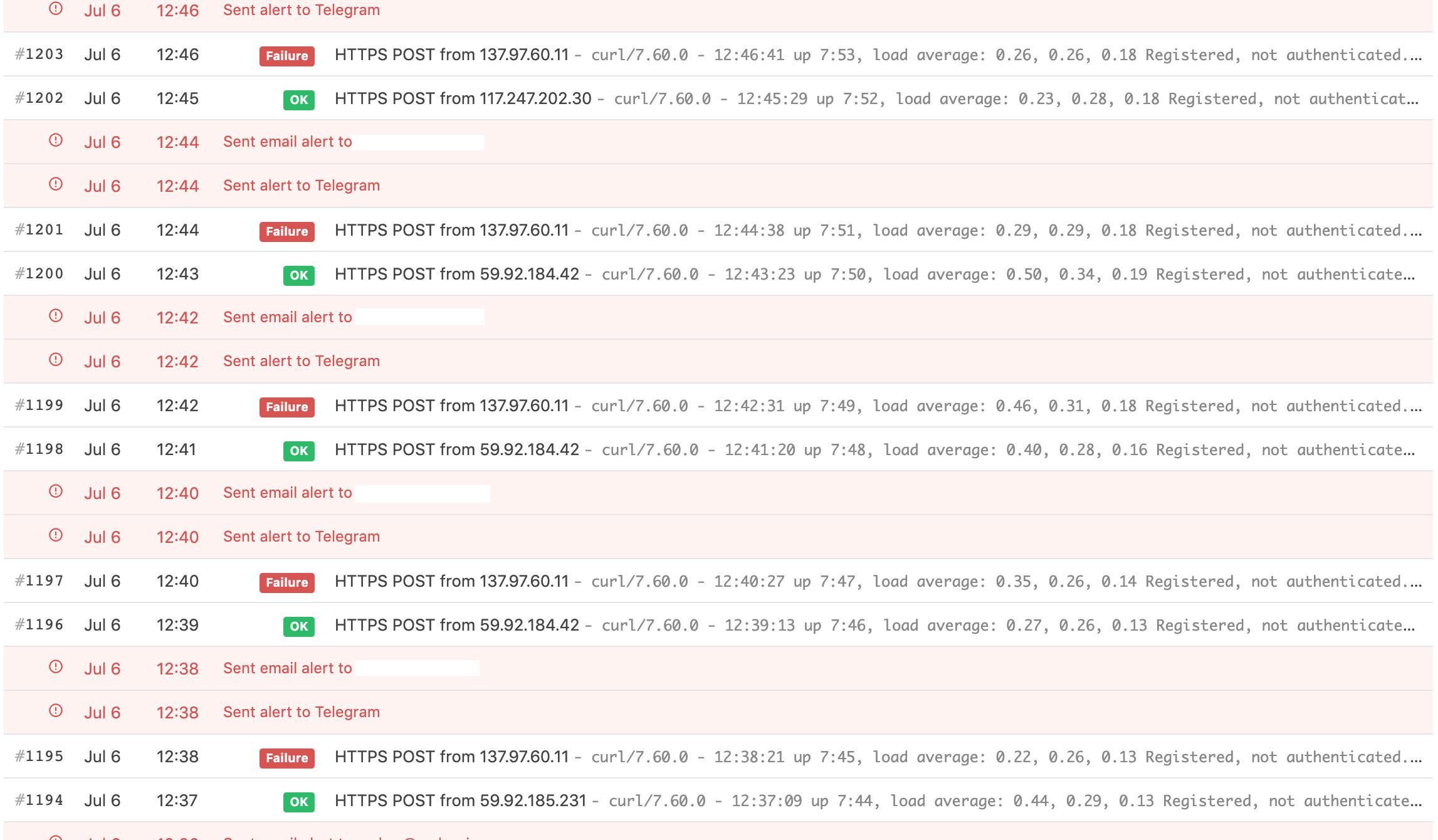1438x840 pixels.
Task: Click the 12:38 Sent email alert row
Action: pos(718,669)
